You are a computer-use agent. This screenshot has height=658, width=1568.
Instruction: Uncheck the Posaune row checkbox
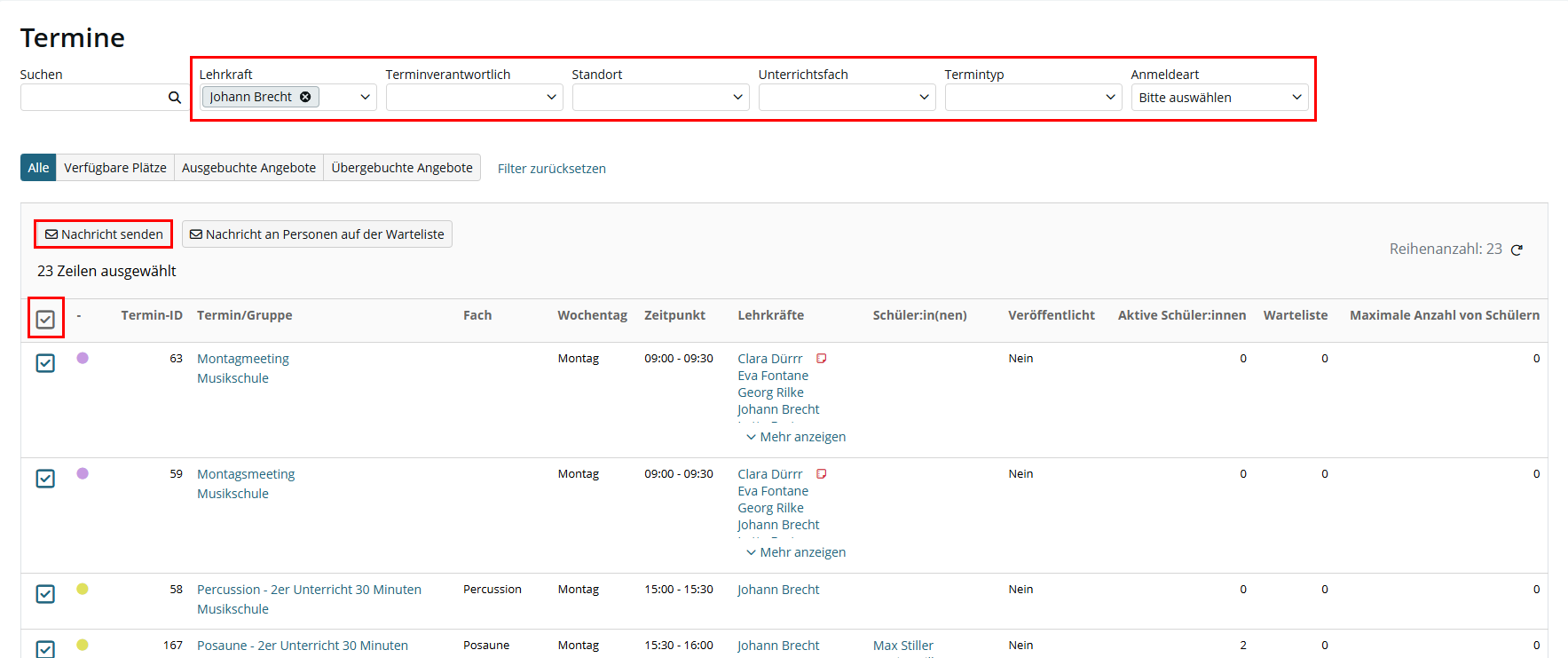click(x=45, y=649)
